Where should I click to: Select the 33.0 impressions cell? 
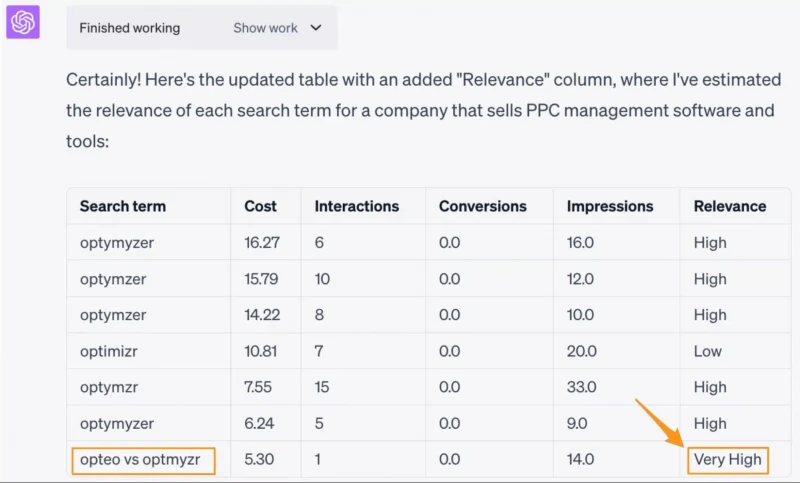582,387
